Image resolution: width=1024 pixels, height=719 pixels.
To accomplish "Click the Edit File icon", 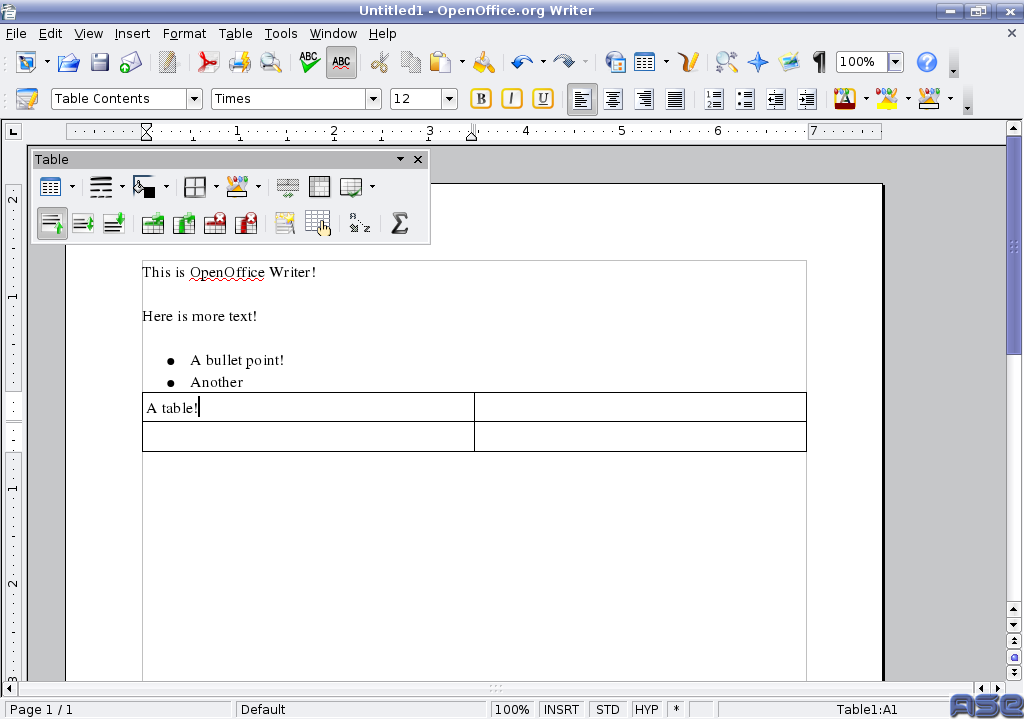I will click(x=168, y=63).
